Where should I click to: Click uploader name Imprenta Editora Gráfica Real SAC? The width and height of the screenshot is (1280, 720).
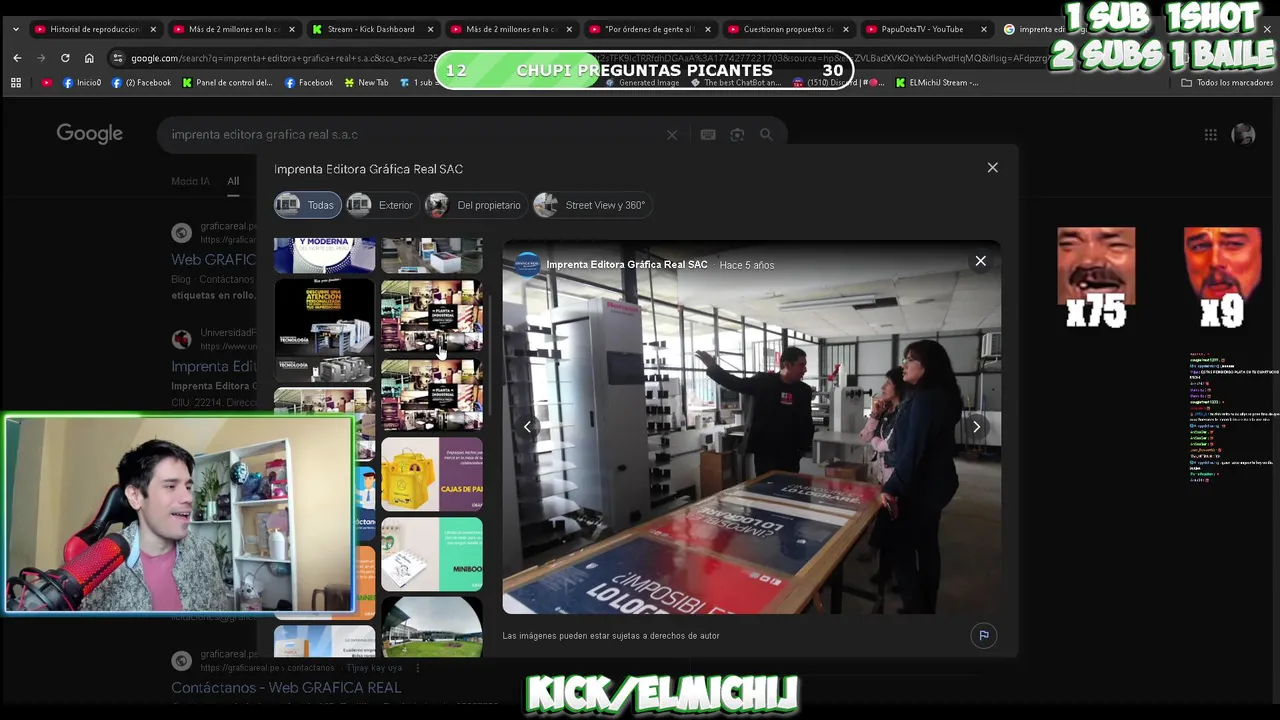pos(627,265)
